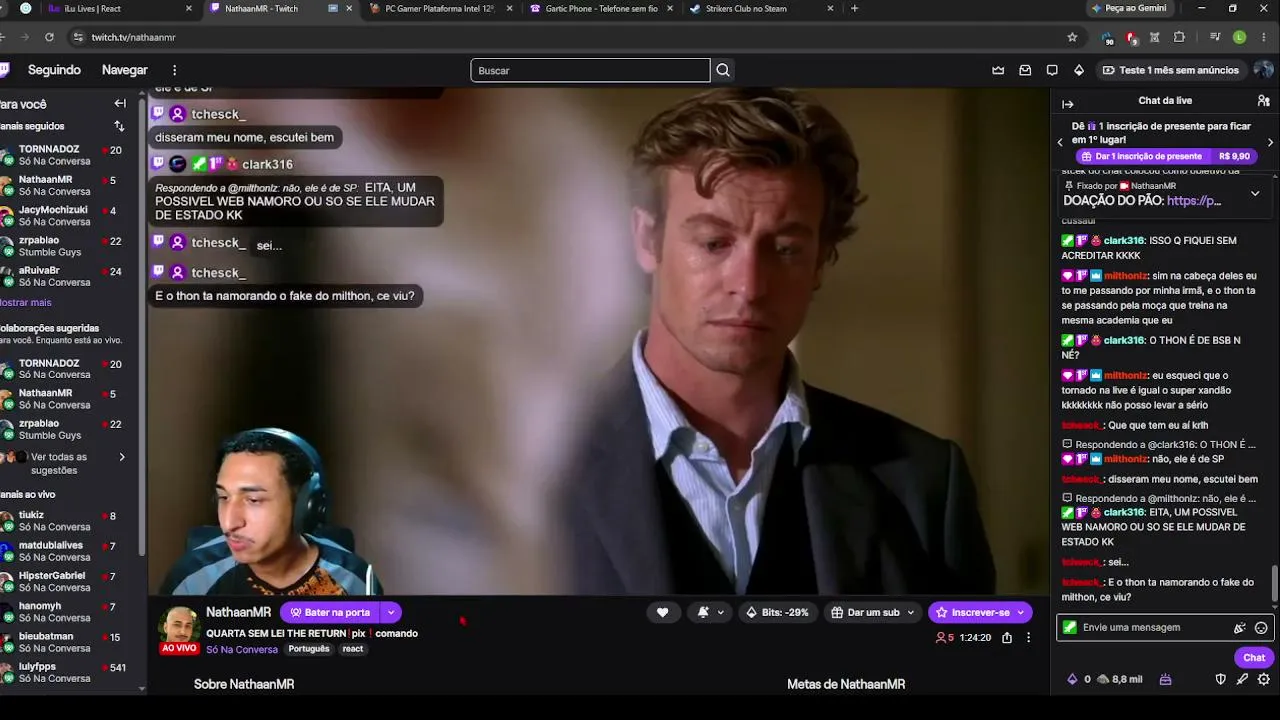Switch to Strikers Club no Steam tab
The width and height of the screenshot is (1280, 720).
coord(760,8)
